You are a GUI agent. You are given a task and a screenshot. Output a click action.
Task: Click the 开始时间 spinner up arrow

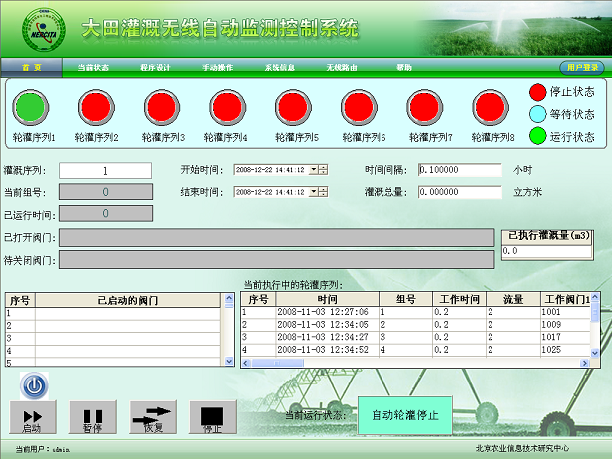[324, 168]
